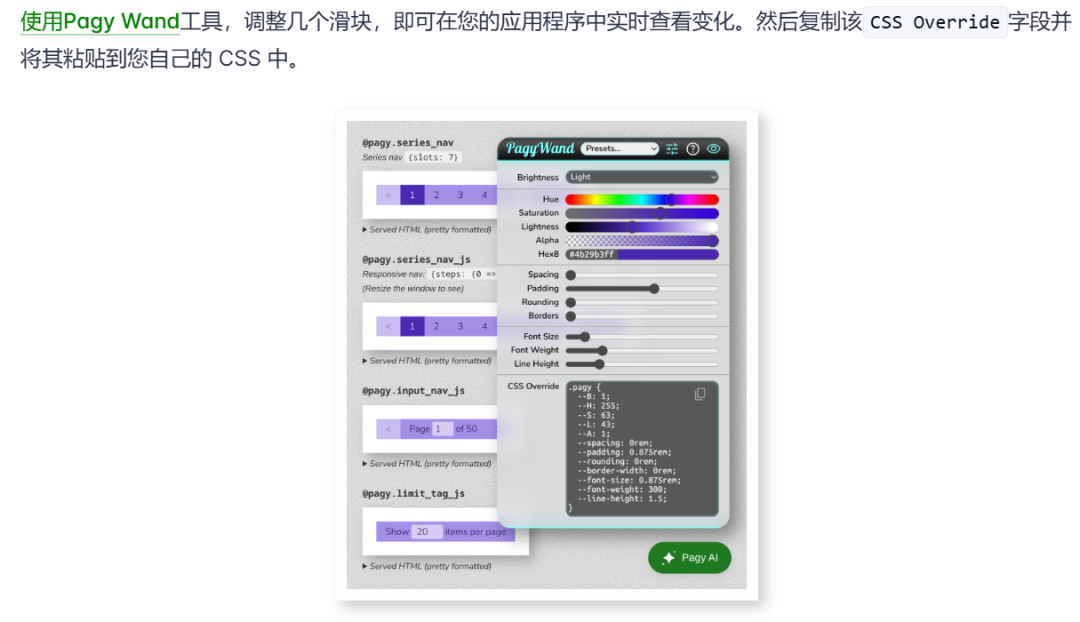Select page 1 in the @pagy.series_nav pagination

(x=412, y=195)
